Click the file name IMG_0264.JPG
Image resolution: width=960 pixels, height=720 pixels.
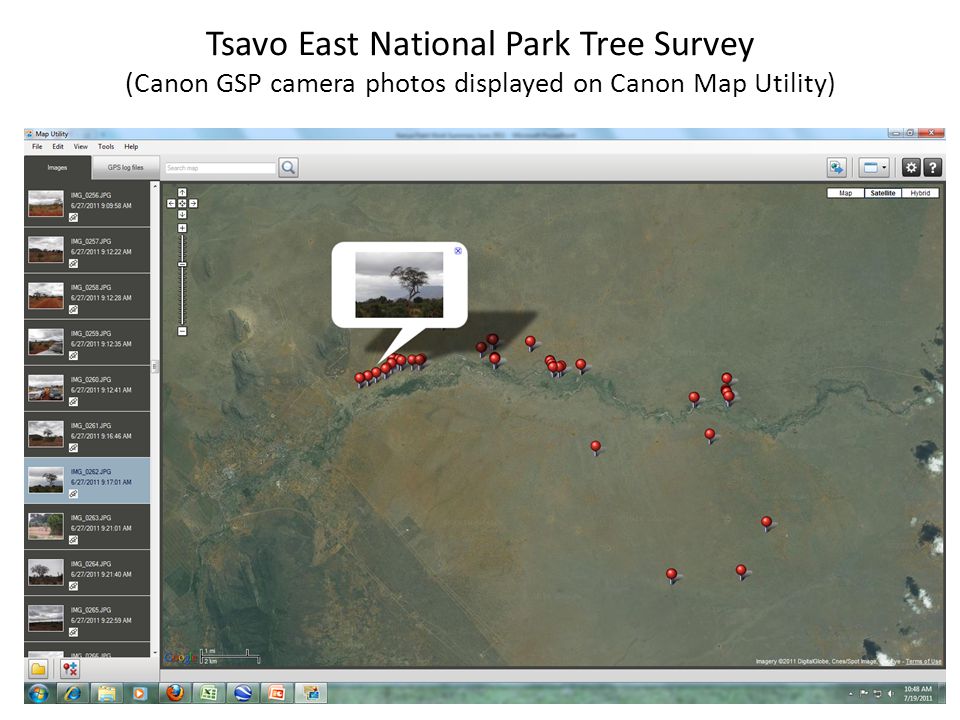[91, 564]
